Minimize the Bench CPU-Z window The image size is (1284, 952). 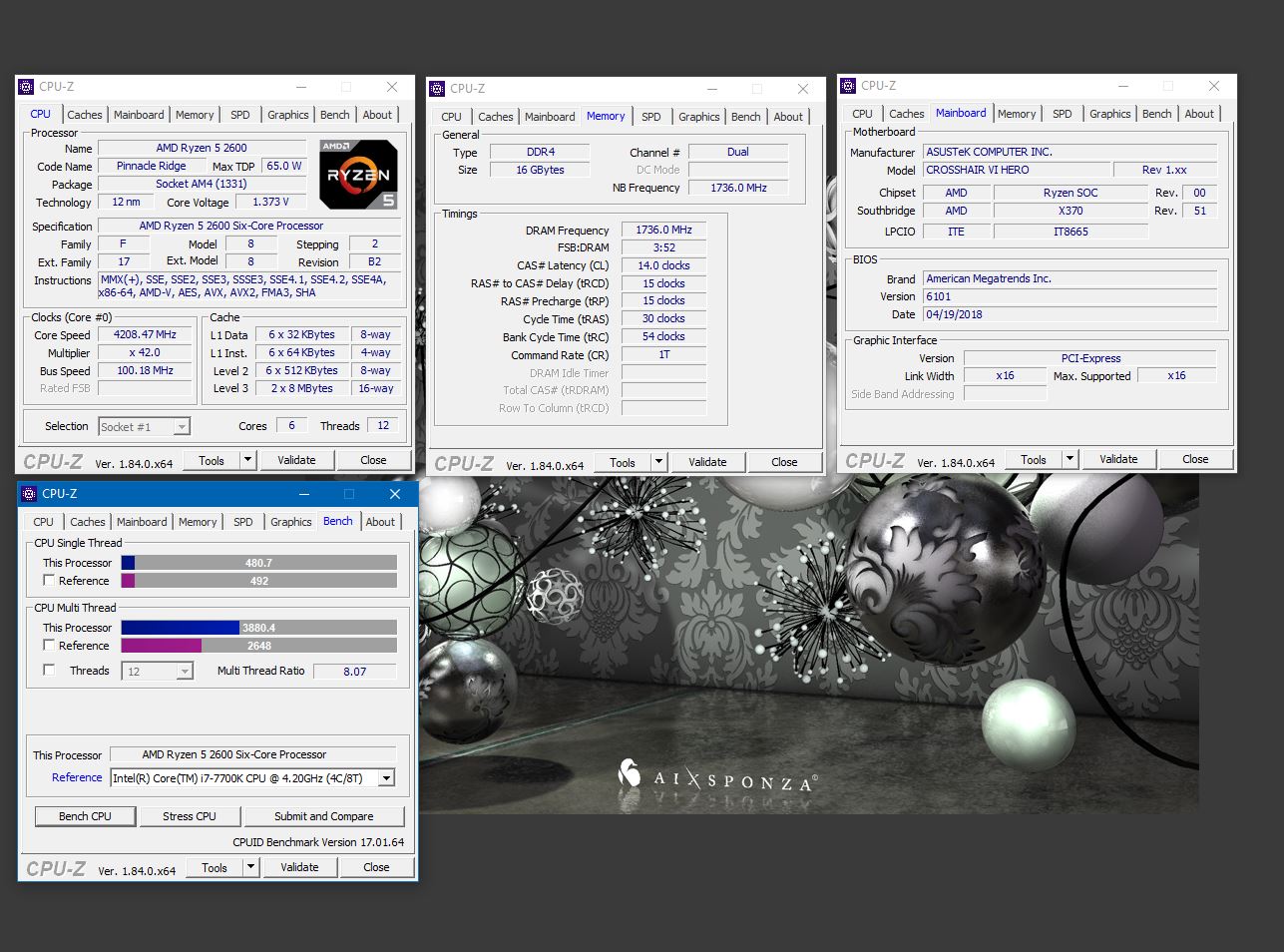[x=304, y=494]
